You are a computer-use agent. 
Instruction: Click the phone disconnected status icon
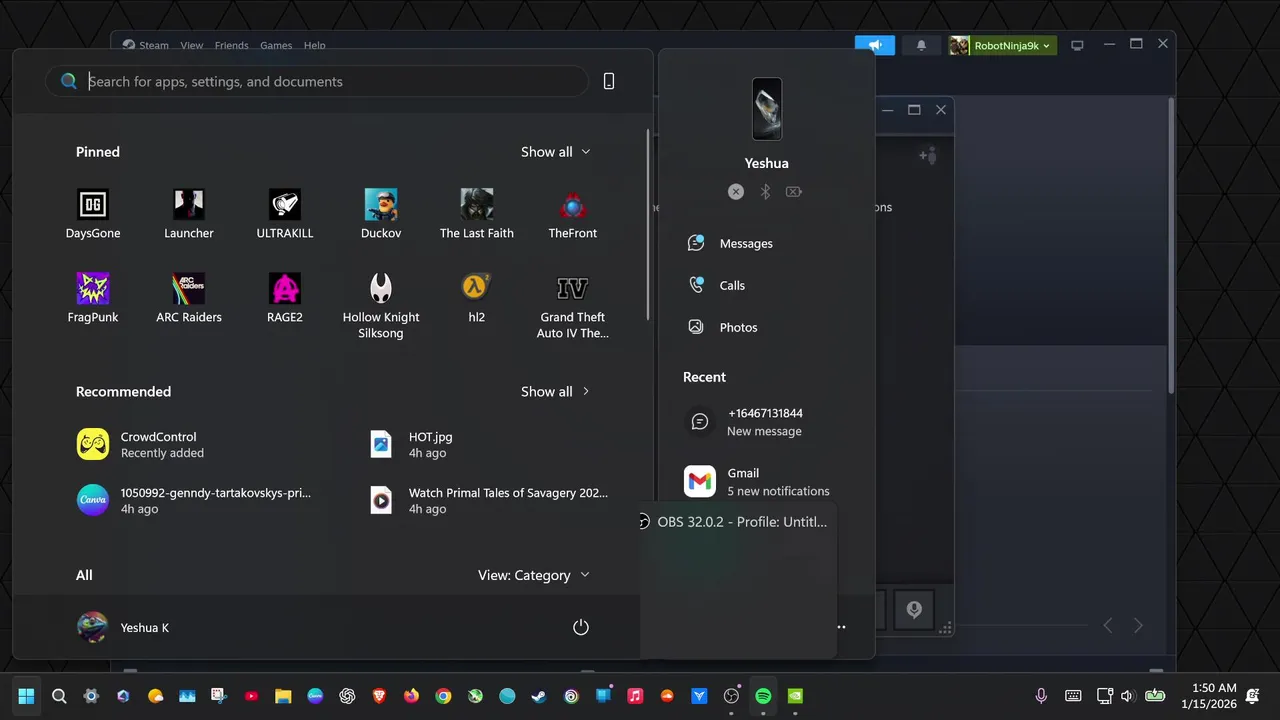pyautogui.click(x=736, y=191)
